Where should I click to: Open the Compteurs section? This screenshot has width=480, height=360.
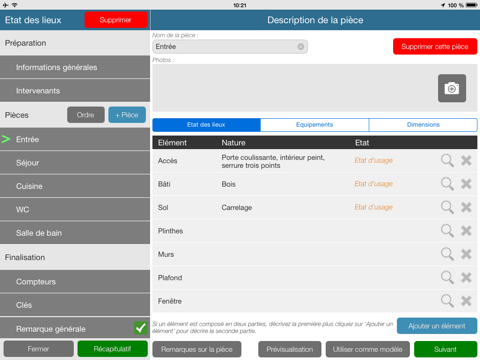[75, 282]
